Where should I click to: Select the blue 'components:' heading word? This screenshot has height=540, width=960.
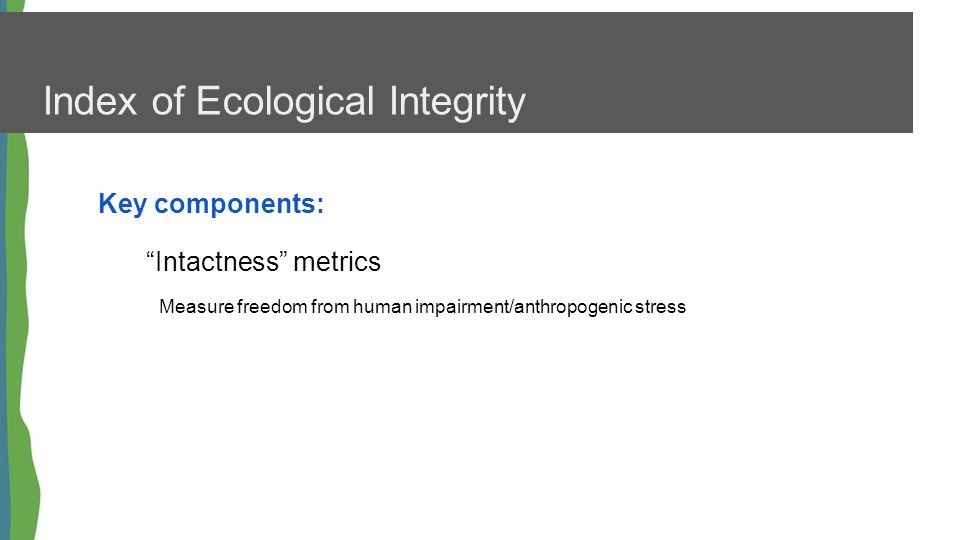[239, 204]
